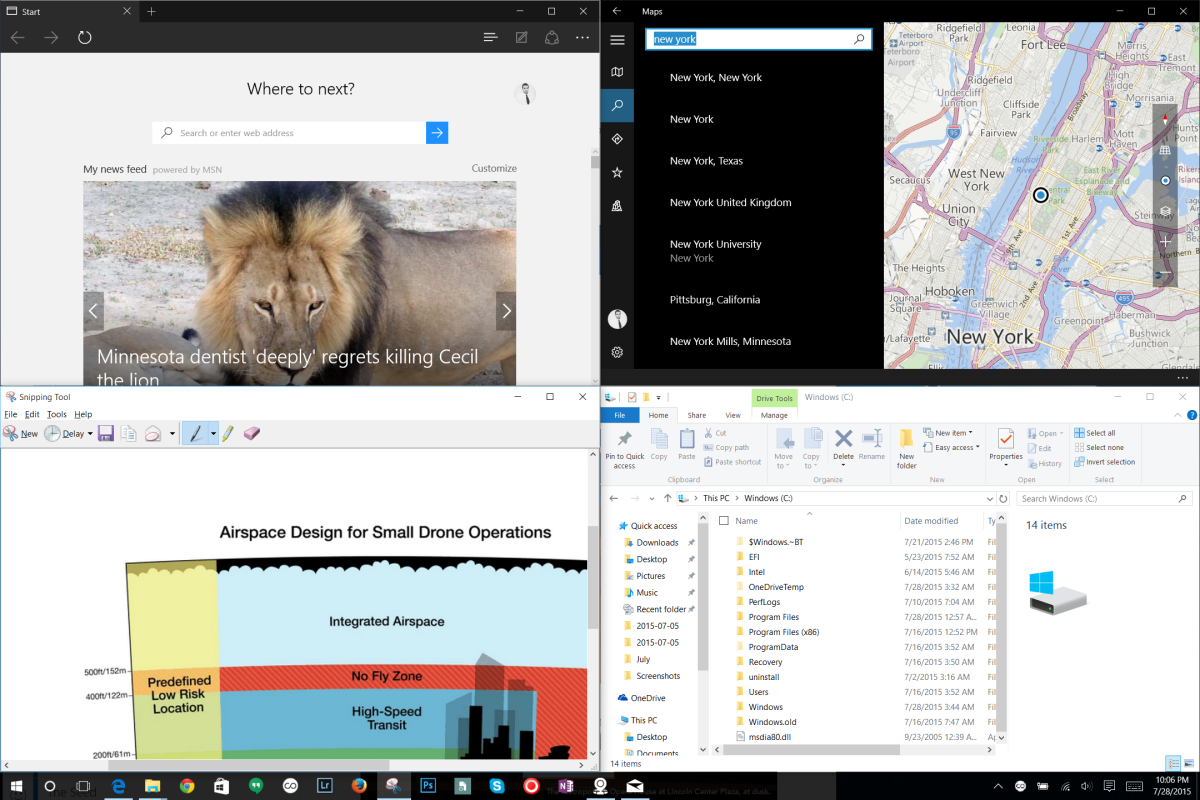The height and width of the screenshot is (800, 1200).
Task: Click the Make a Web Note icon
Action: (x=521, y=38)
